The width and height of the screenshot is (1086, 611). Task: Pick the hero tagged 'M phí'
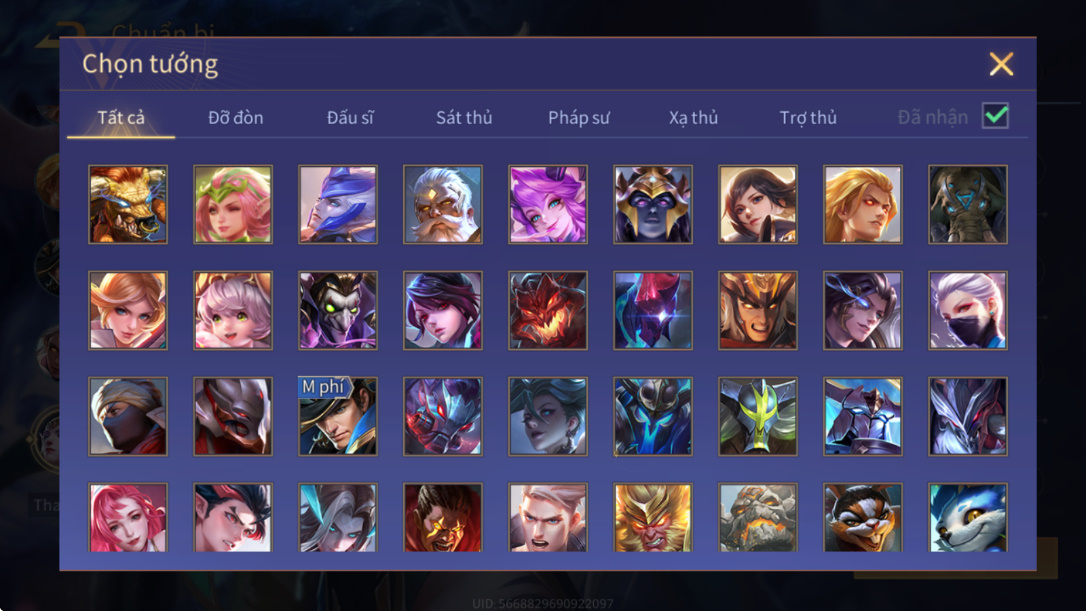pyautogui.click(x=338, y=416)
